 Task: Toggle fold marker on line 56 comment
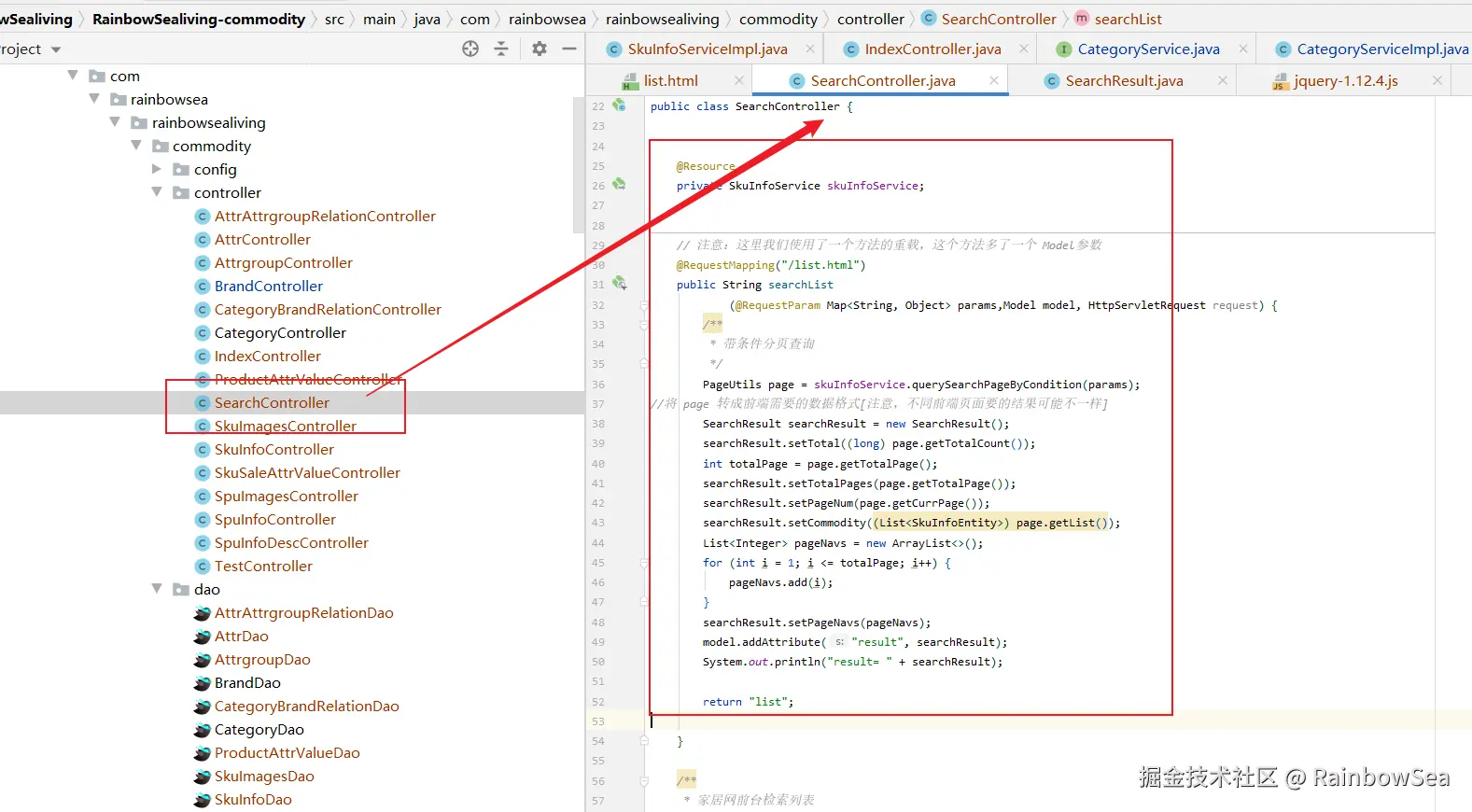point(644,780)
